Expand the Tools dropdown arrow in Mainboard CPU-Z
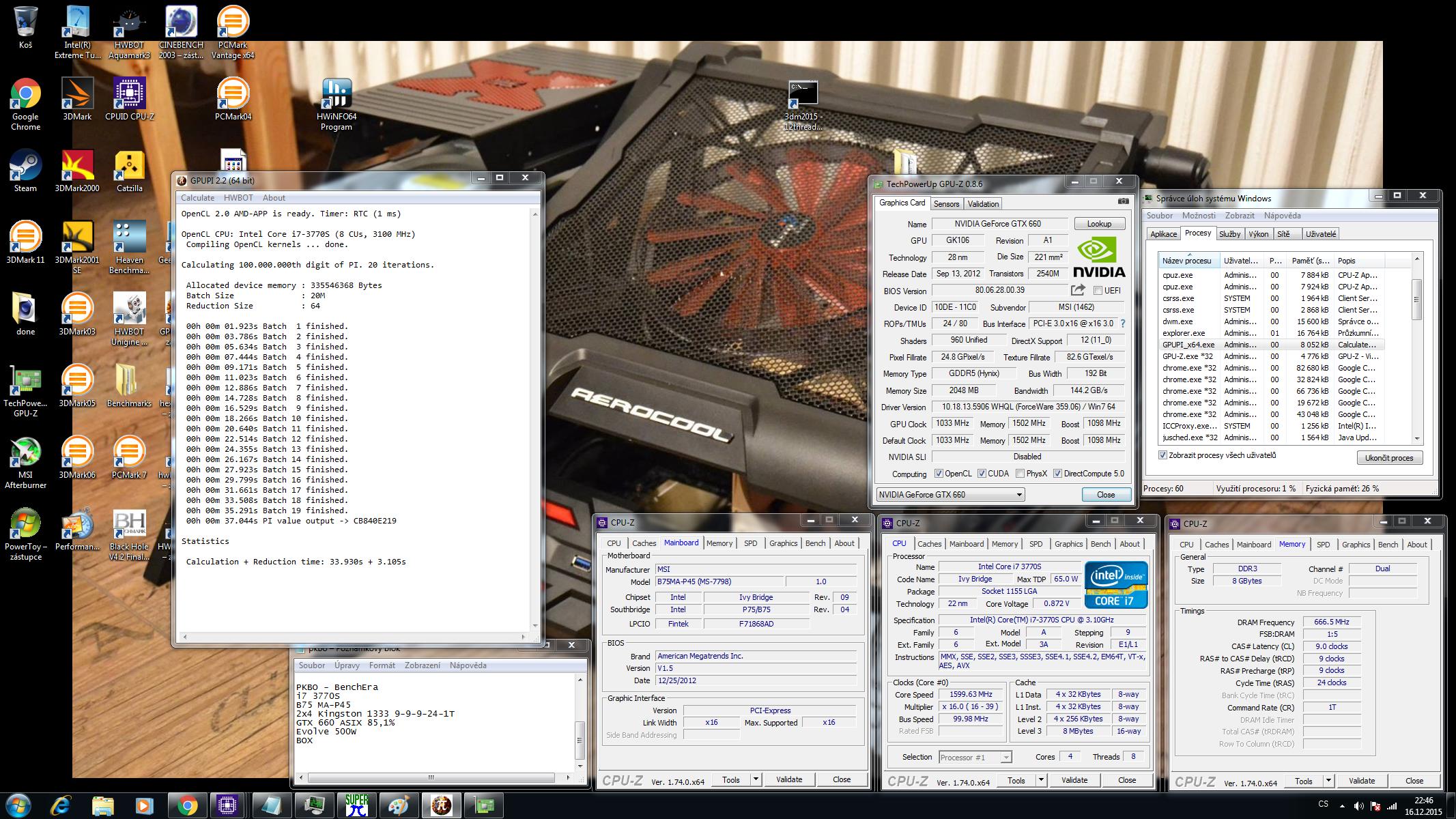This screenshot has height=819, width=1456. 756,779
